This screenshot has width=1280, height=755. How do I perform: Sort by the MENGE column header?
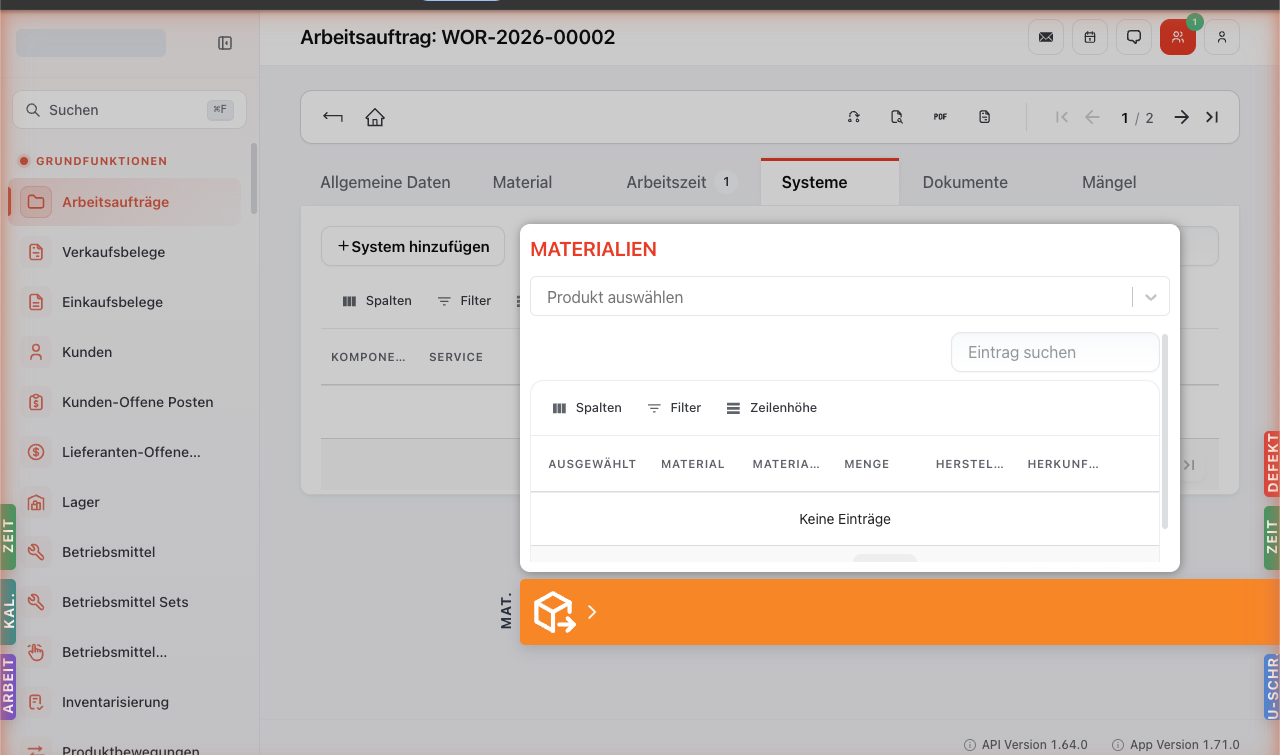pos(866,464)
